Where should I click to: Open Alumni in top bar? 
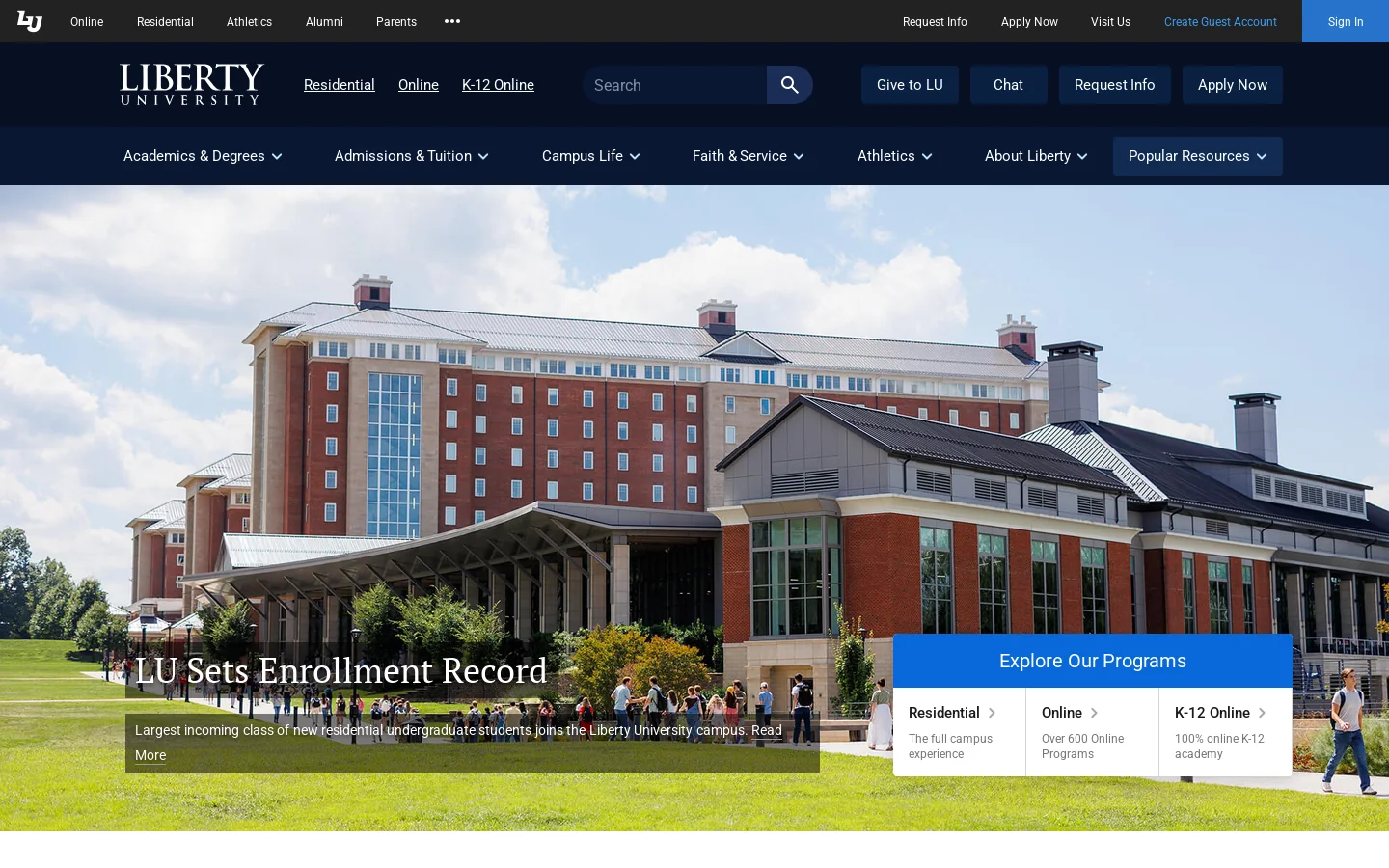tap(324, 21)
